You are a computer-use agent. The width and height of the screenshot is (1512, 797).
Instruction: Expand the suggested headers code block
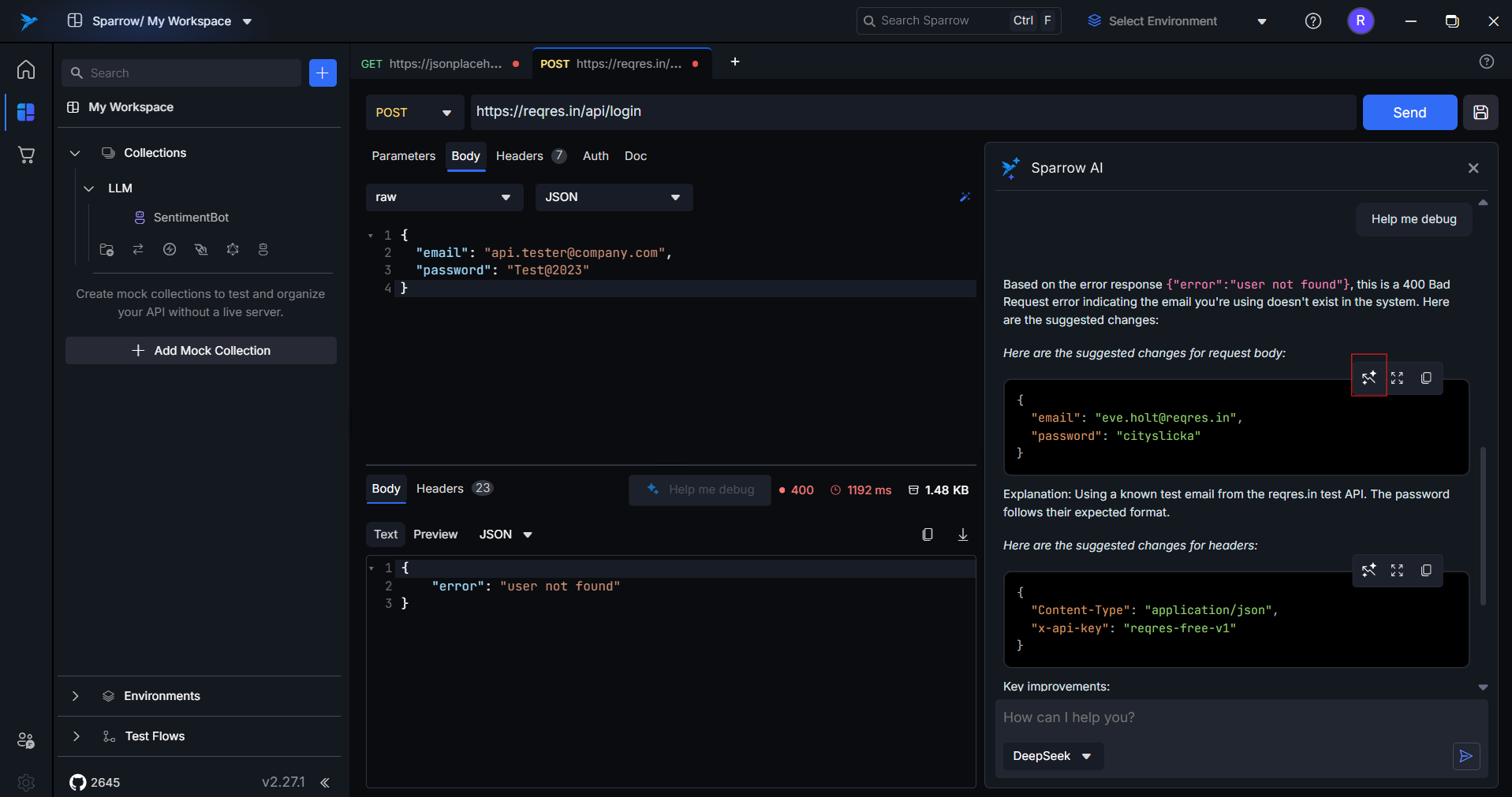click(x=1398, y=570)
